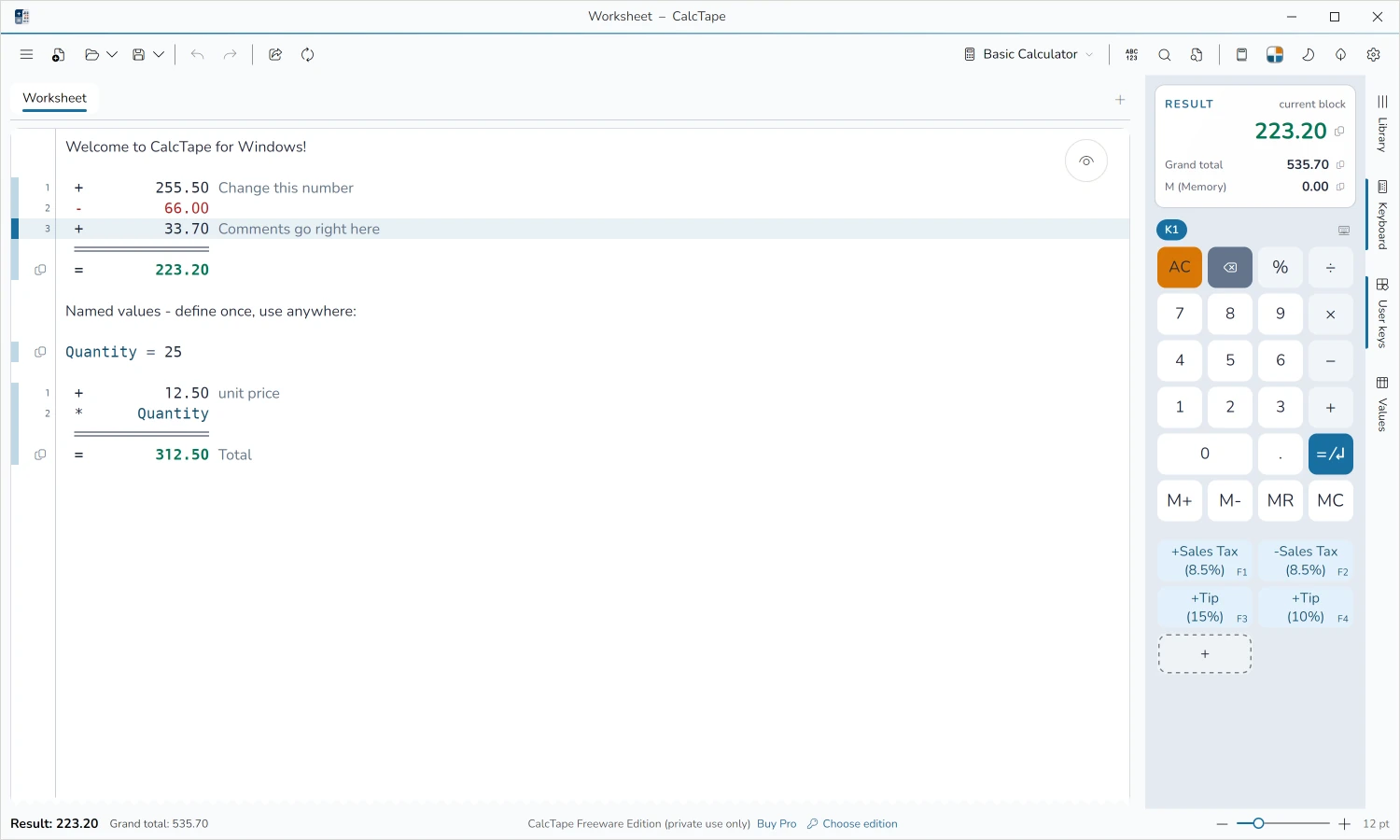Click the copy icon beside 312.50 Total
Screen dimensions: 1400x840
pyautogui.click(x=40, y=455)
